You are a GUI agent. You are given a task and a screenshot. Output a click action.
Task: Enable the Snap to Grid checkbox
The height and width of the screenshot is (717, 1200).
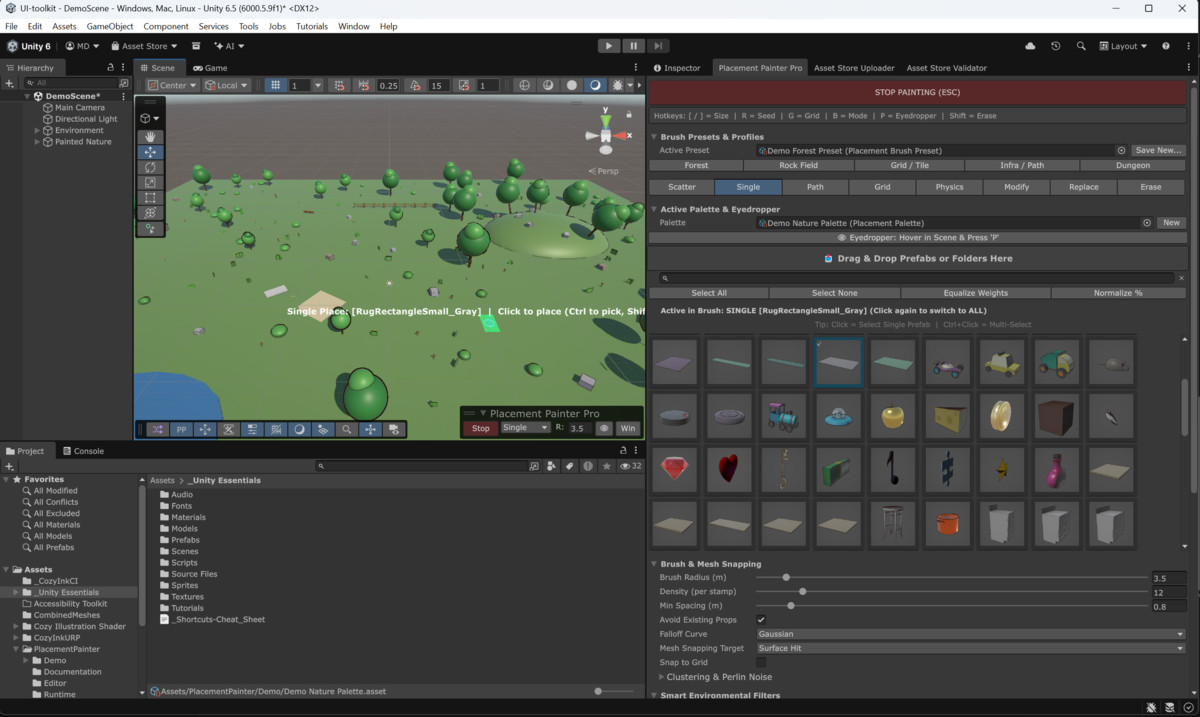(761, 662)
